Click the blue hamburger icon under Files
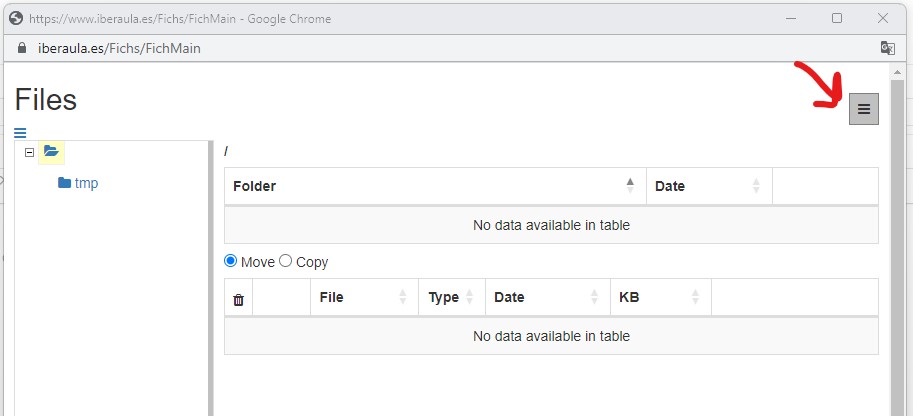Image resolution: width=913 pixels, height=416 pixels. [x=20, y=133]
